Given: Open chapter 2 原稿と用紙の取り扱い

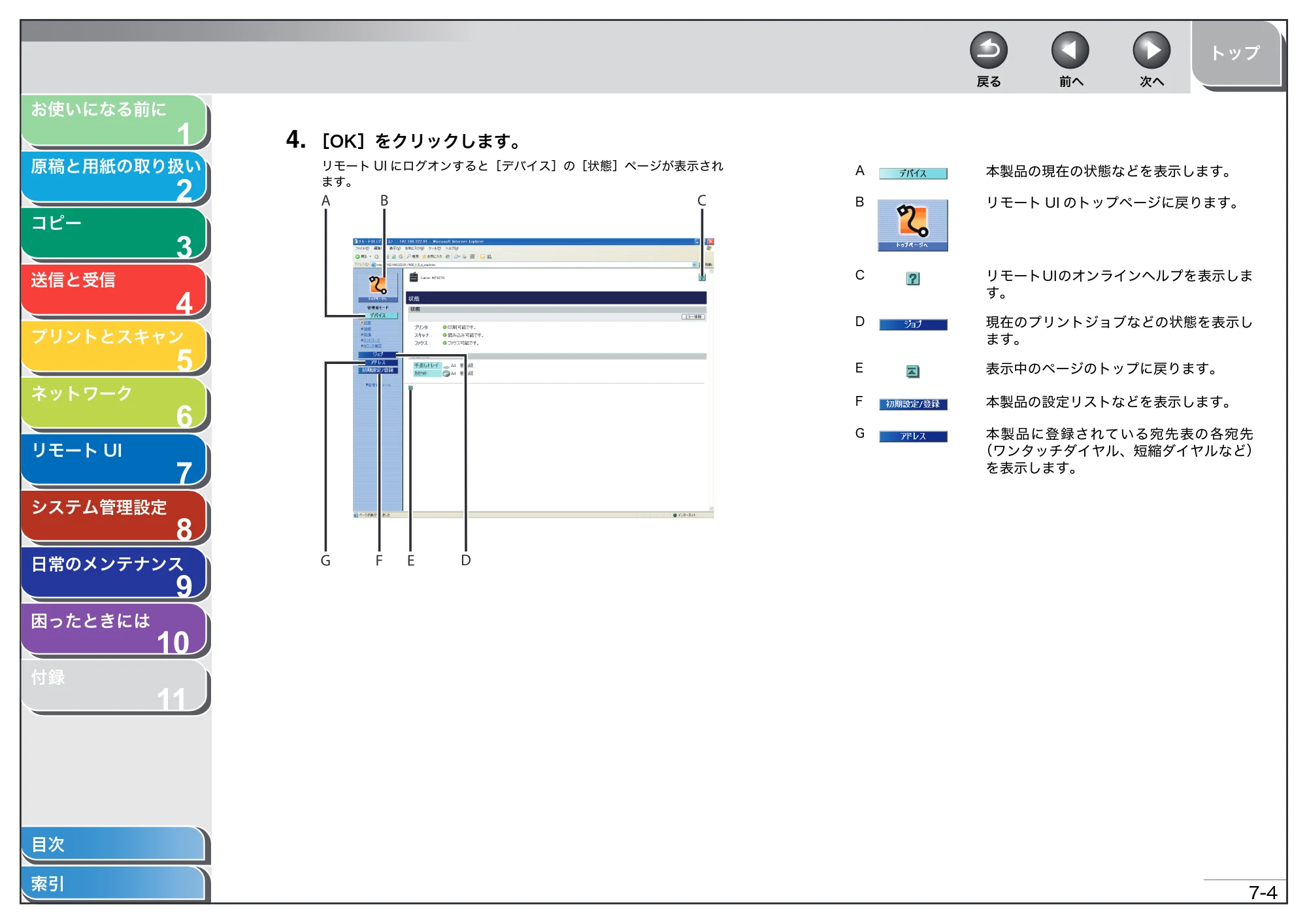Looking at the screenshot, I should point(114,177).
